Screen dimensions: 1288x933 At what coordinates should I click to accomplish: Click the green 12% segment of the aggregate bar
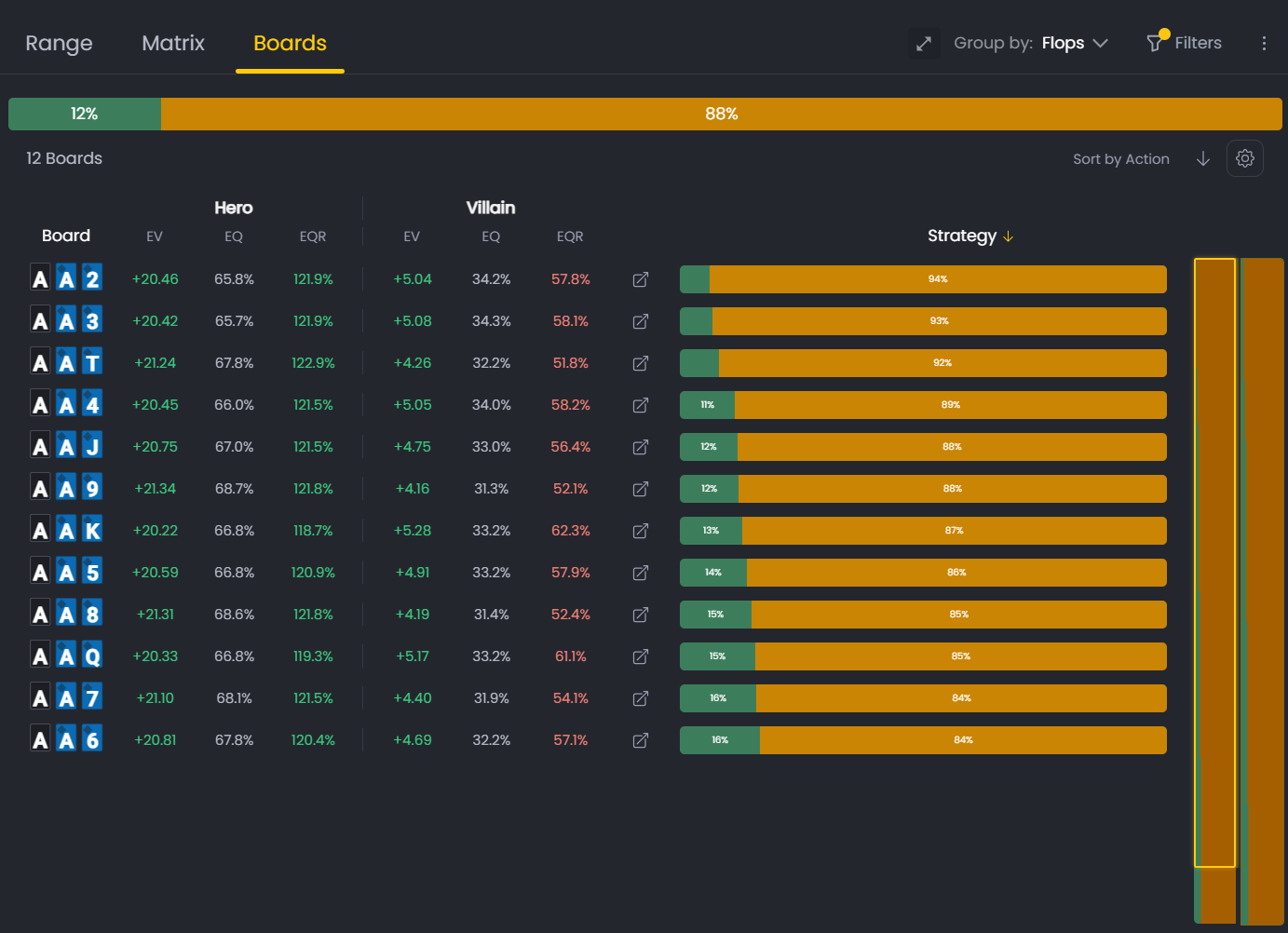click(x=84, y=114)
